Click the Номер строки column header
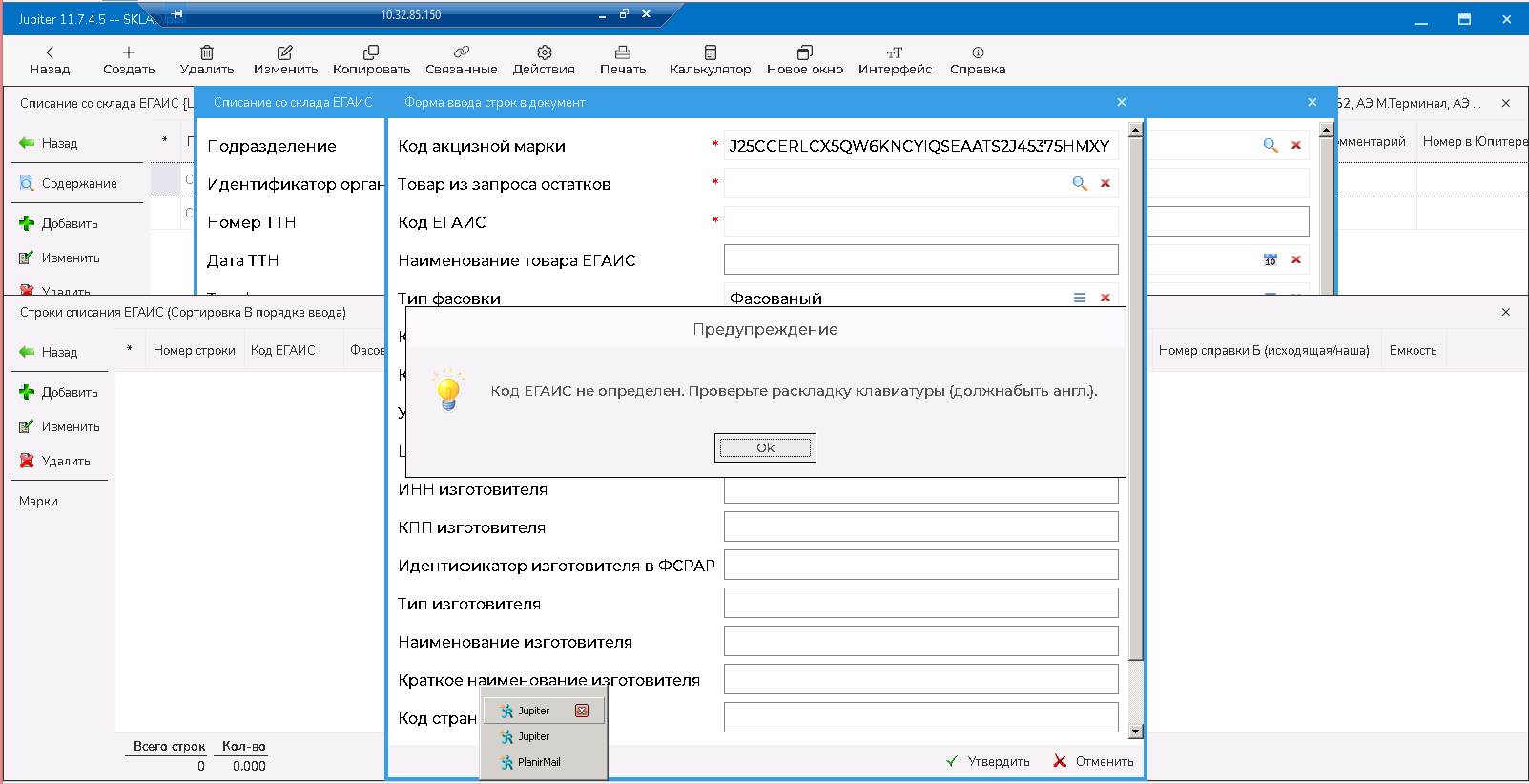The image size is (1529, 784). pos(195,350)
